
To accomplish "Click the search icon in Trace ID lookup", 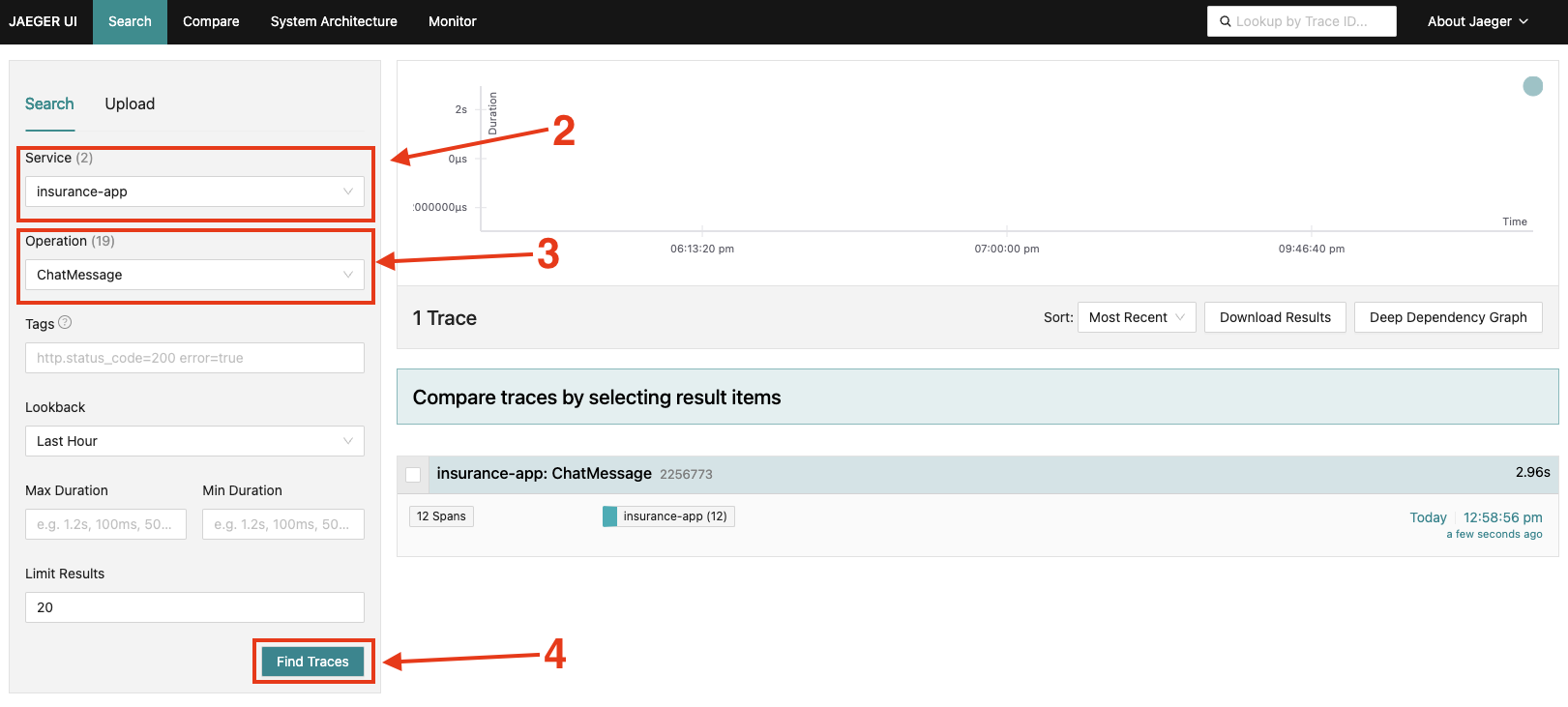I will [1225, 21].
